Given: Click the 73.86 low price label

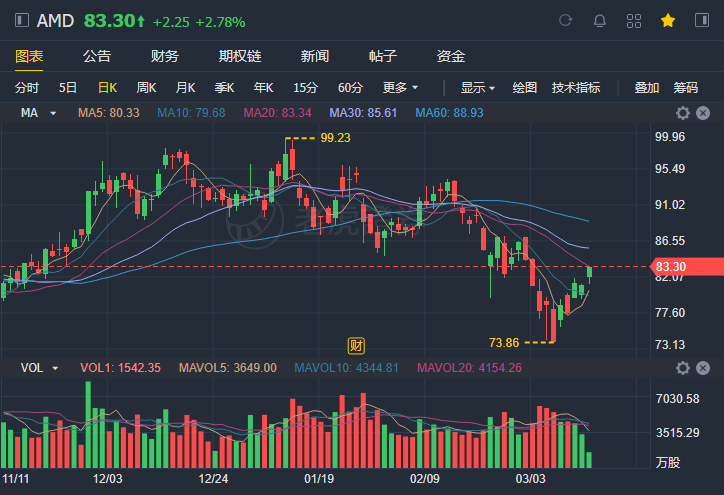Looking at the screenshot, I should click(504, 343).
